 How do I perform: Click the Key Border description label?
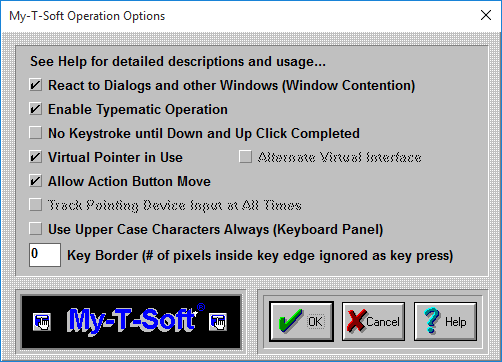(260, 256)
